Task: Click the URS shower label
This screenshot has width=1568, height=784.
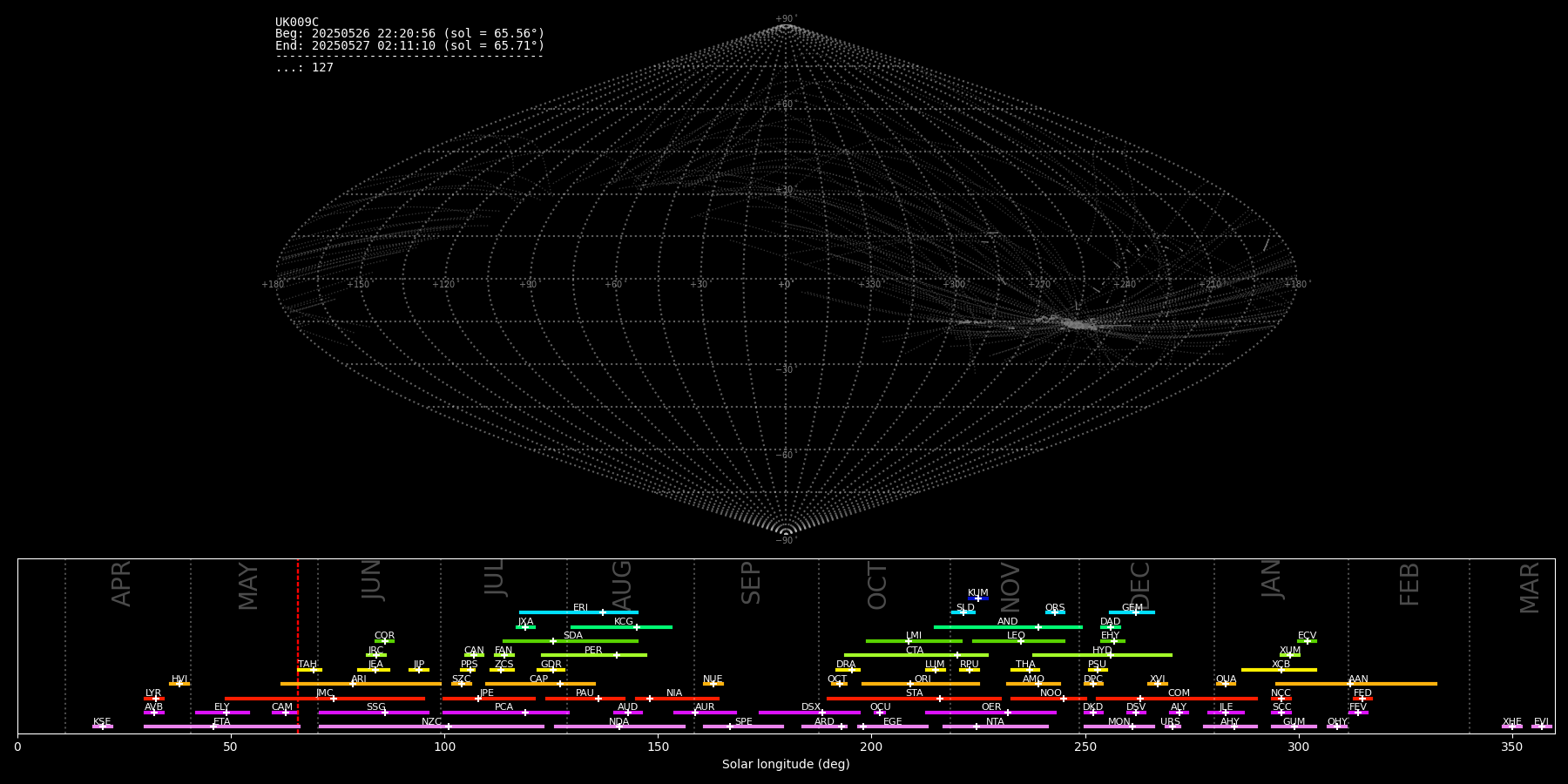Action: [x=1170, y=721]
